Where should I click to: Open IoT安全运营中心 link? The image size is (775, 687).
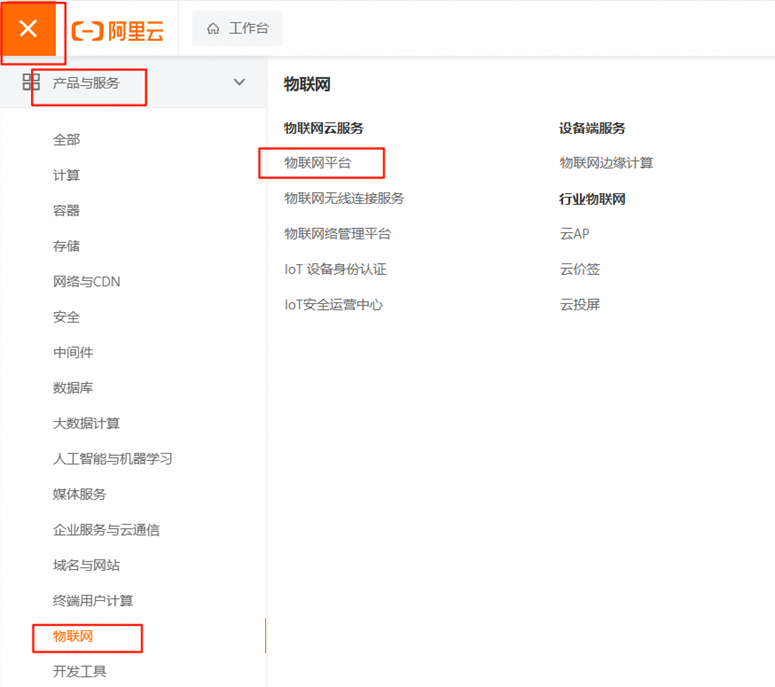coord(334,305)
